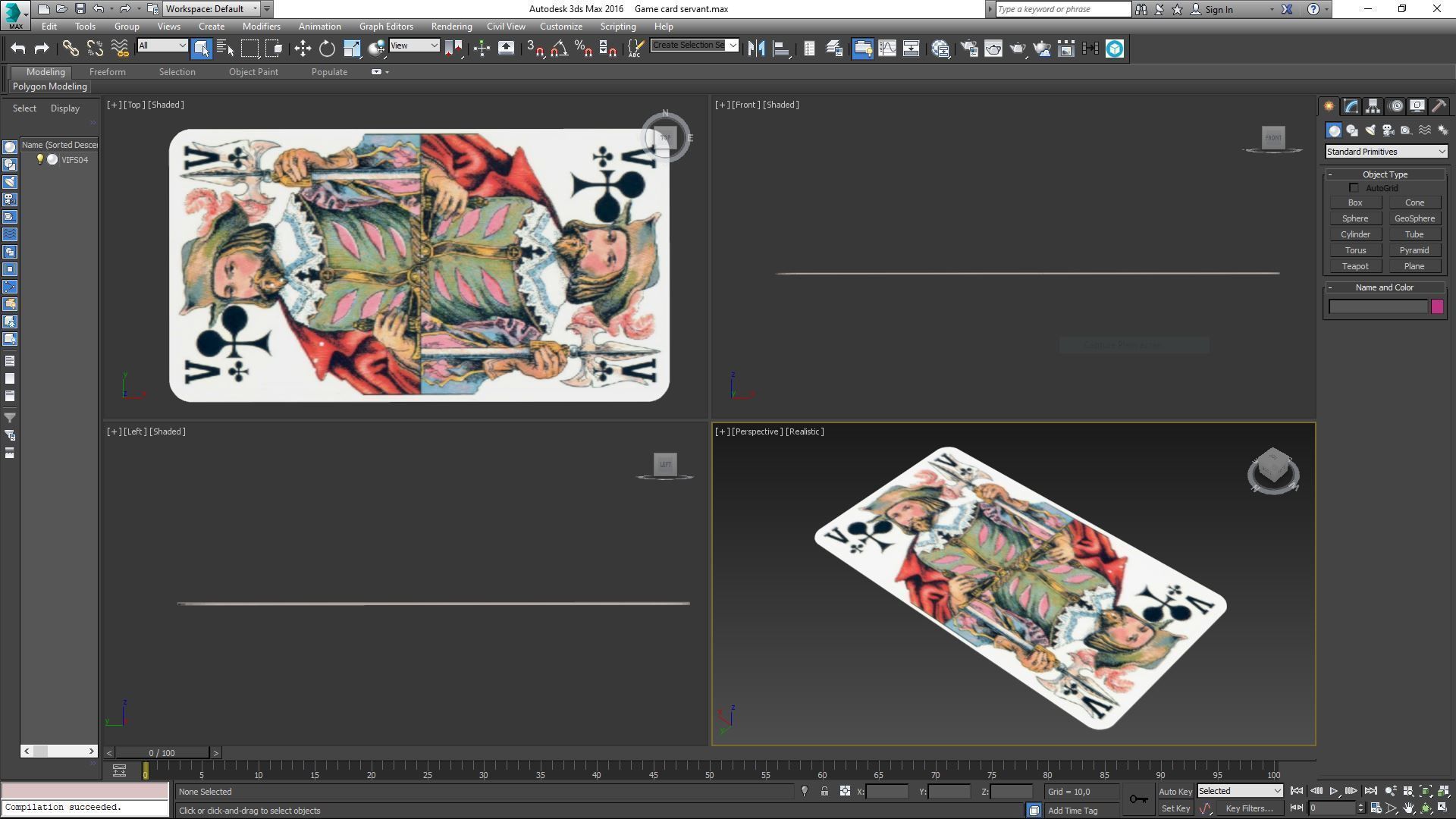
Task: Open the Rendering menu
Action: [451, 26]
